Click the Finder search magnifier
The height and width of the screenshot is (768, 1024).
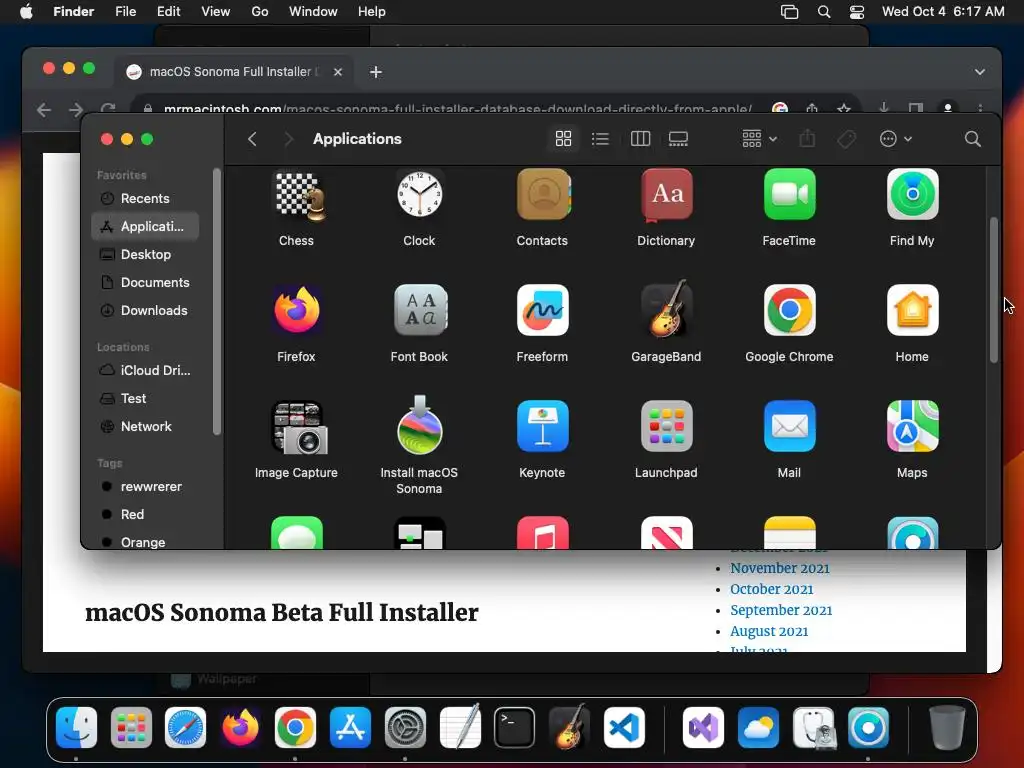coord(972,138)
